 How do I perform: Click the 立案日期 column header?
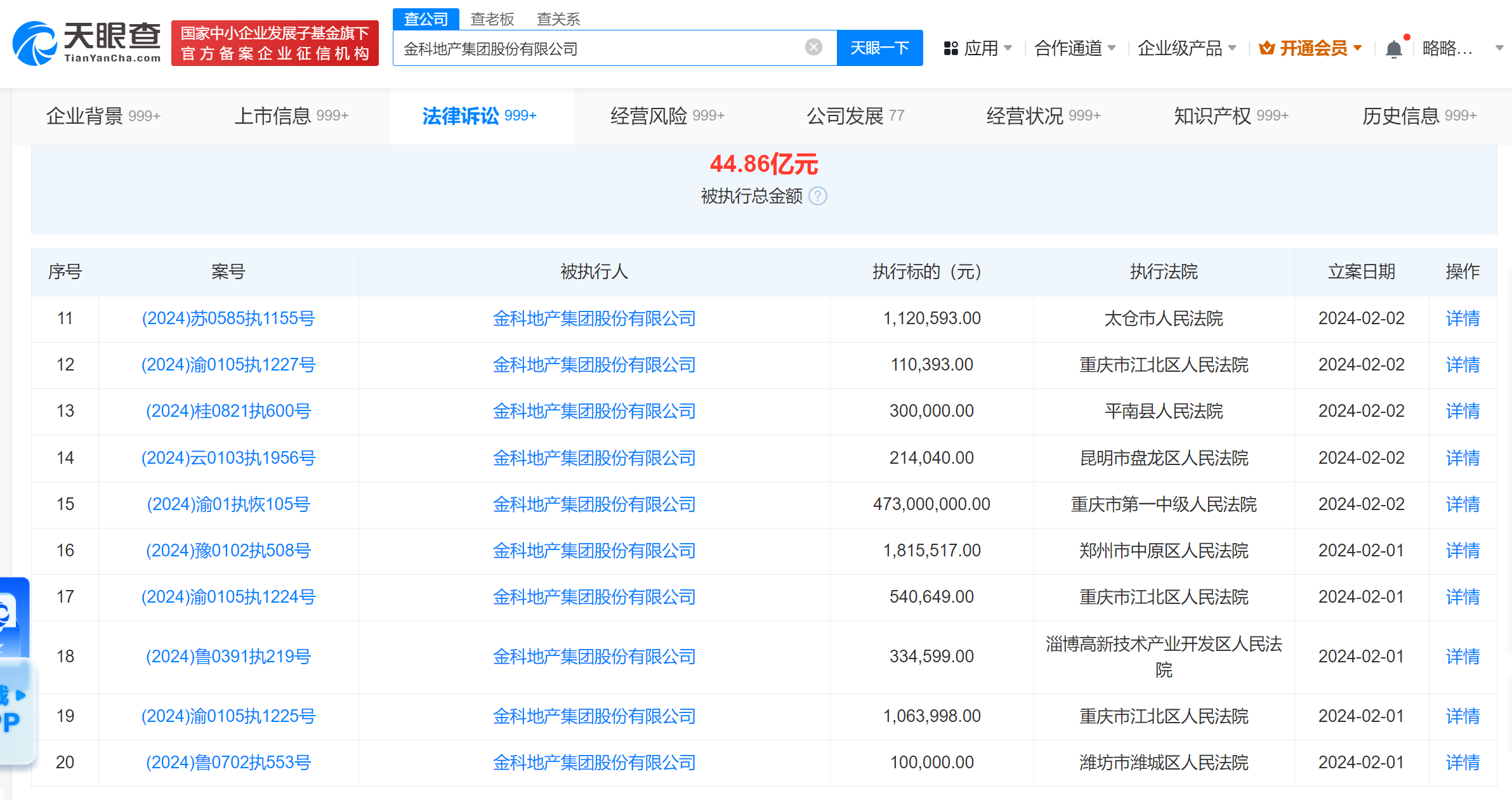1362,272
